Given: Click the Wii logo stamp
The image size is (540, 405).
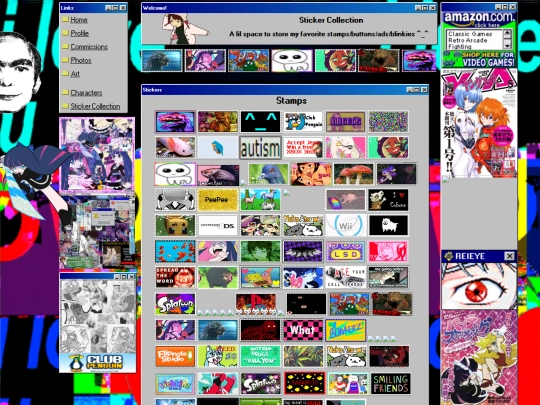Looking at the screenshot, I should point(346,226).
